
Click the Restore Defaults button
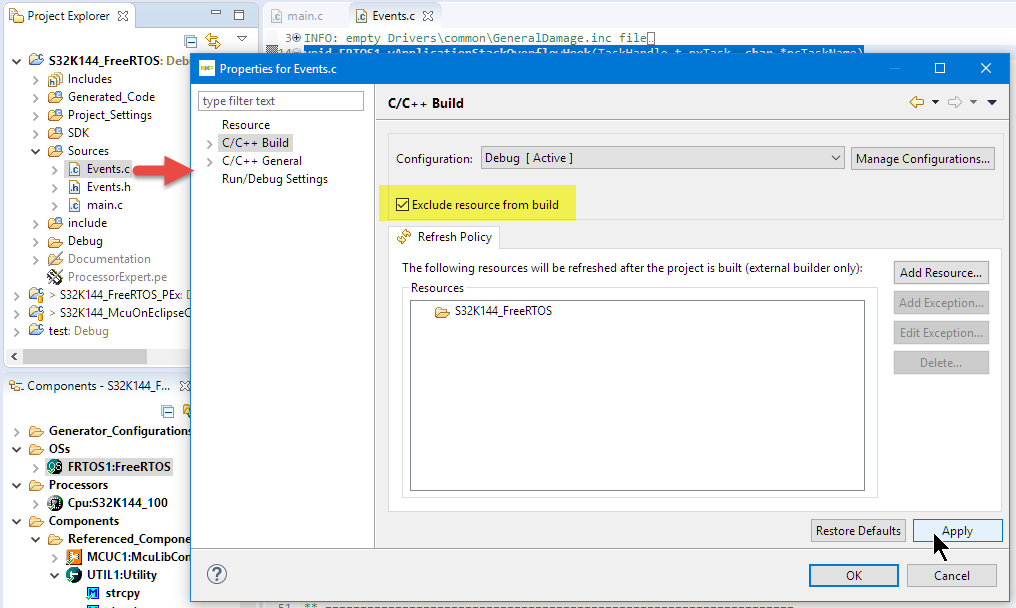(858, 531)
